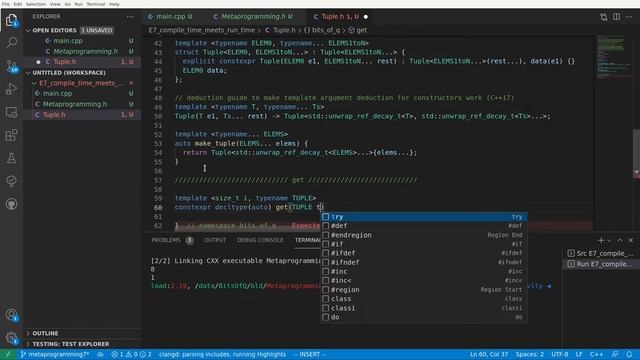Viewport: 640px width, 360px height.
Task: Collapse the UNTITLED (WORKSPACE) section
Action: [x=82, y=73]
